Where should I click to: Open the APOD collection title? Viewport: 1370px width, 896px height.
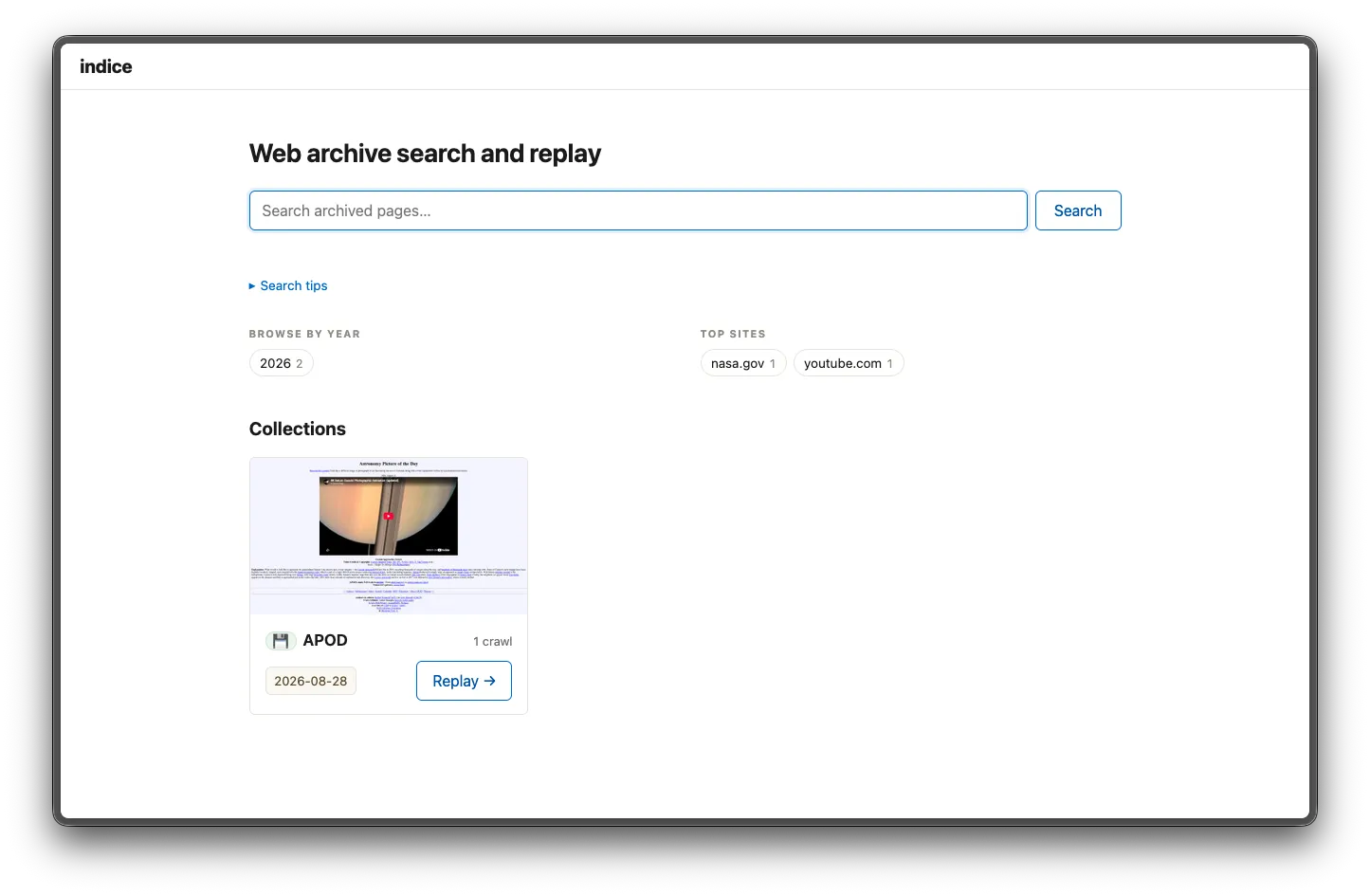(x=325, y=640)
